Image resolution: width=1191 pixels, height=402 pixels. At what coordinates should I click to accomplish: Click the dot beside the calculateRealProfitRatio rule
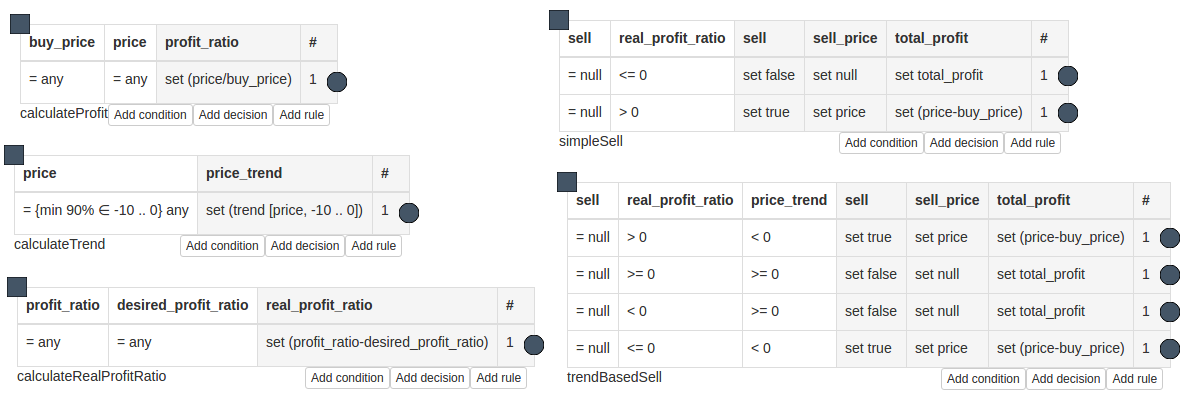click(534, 344)
